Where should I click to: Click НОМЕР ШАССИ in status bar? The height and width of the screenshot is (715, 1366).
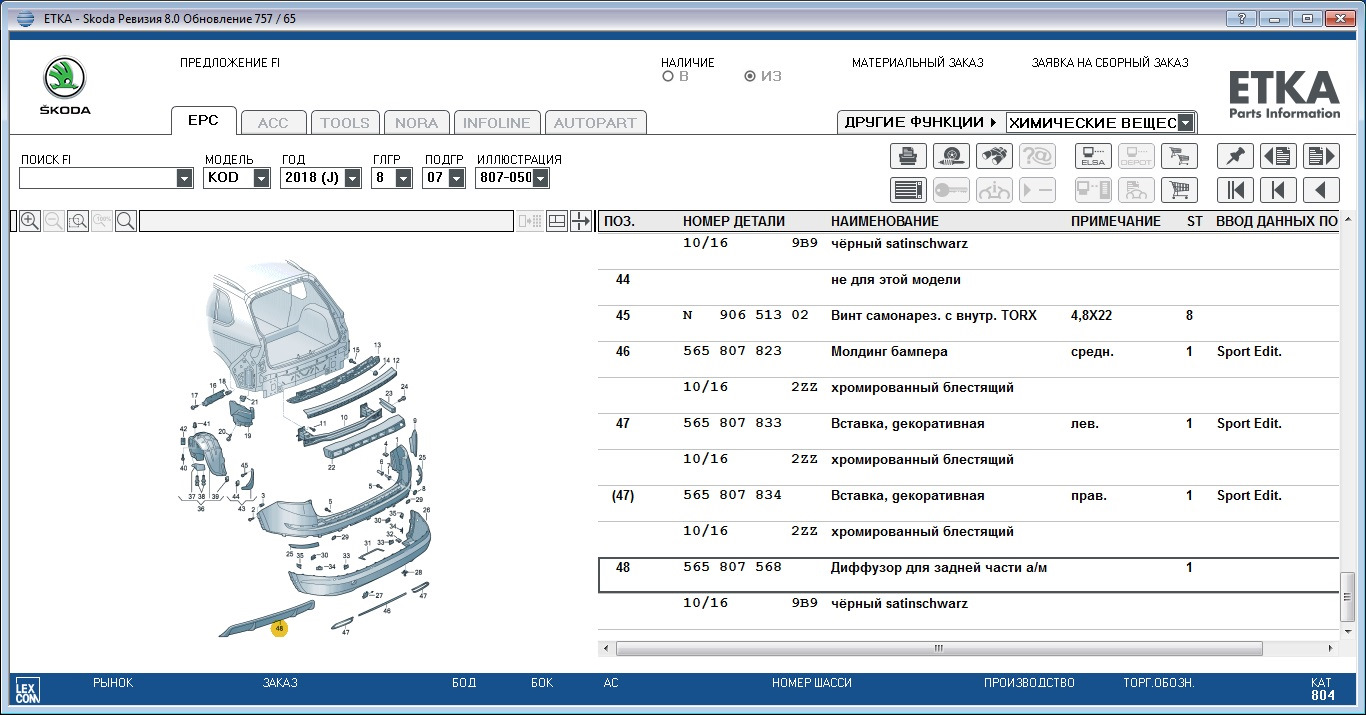[812, 683]
